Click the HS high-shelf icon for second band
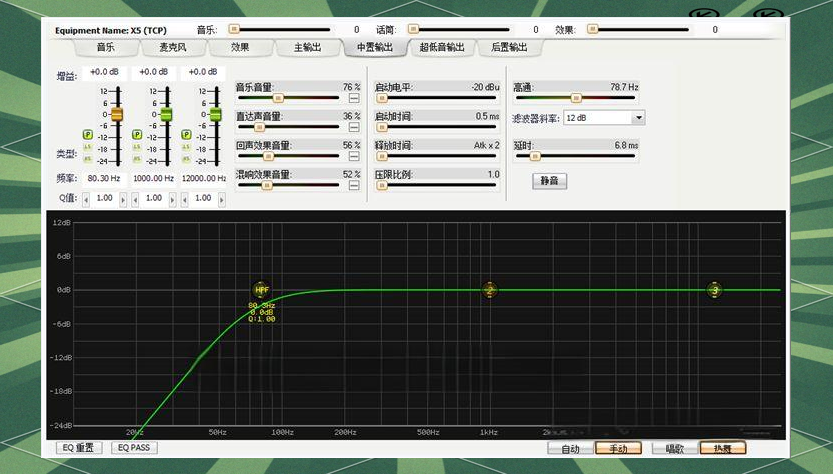 136,159
